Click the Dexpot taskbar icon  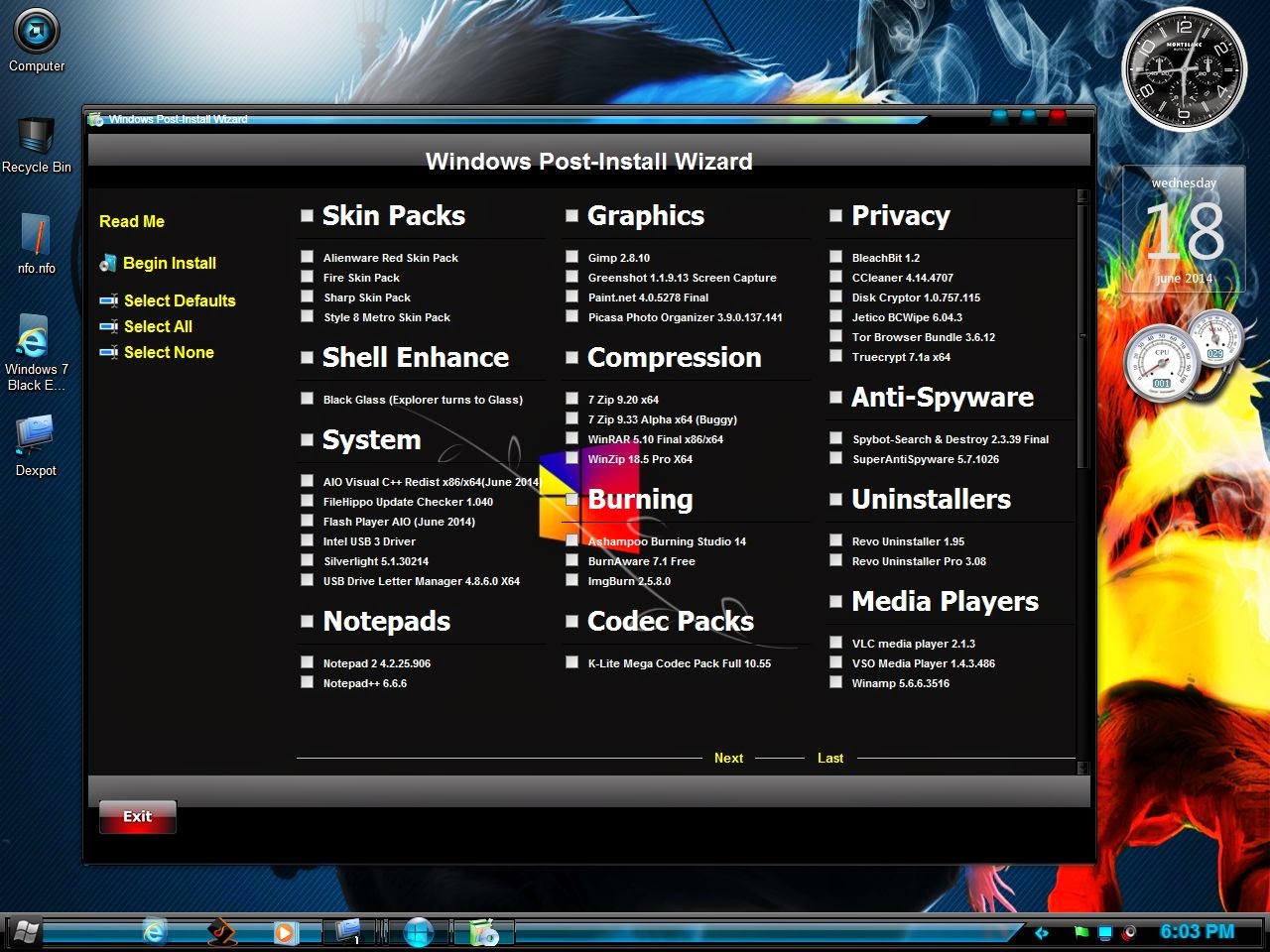348,932
